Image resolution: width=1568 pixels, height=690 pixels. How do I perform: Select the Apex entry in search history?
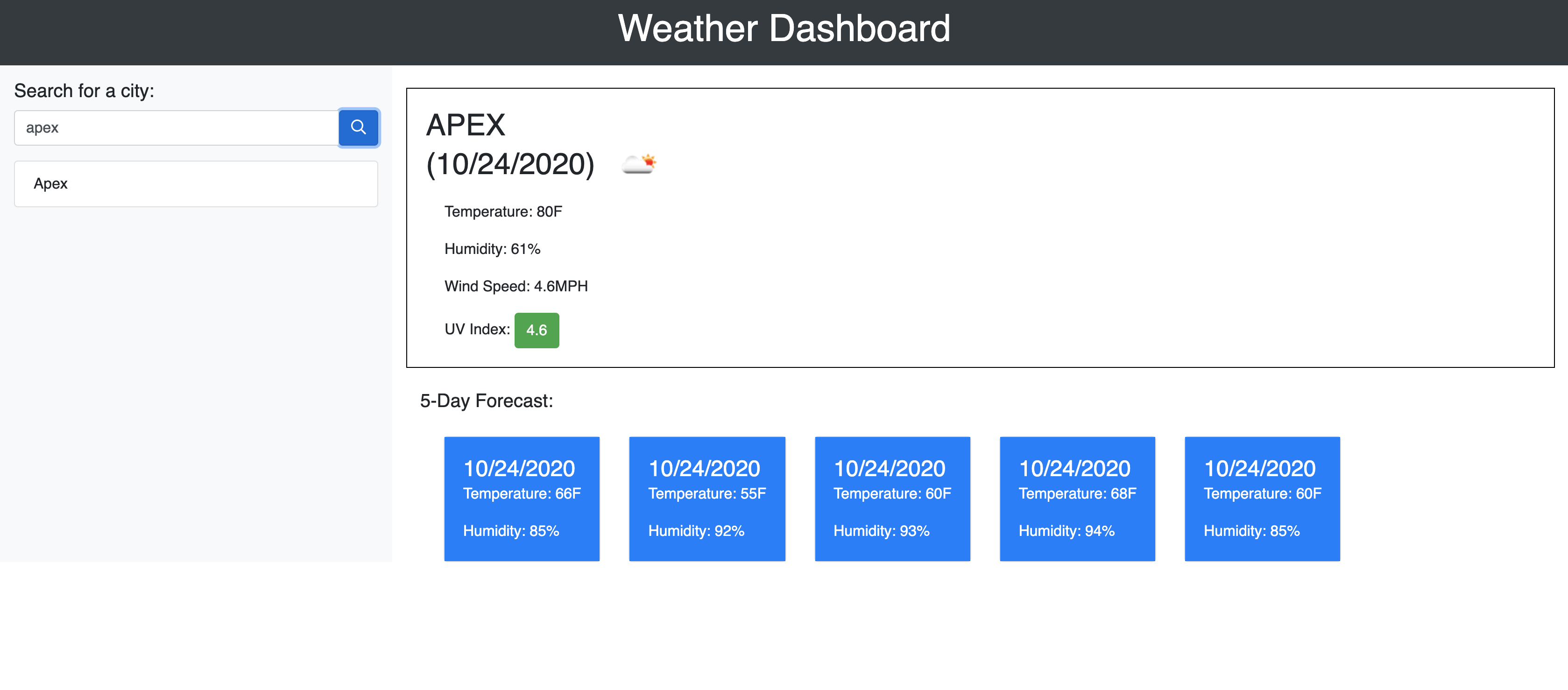(196, 183)
